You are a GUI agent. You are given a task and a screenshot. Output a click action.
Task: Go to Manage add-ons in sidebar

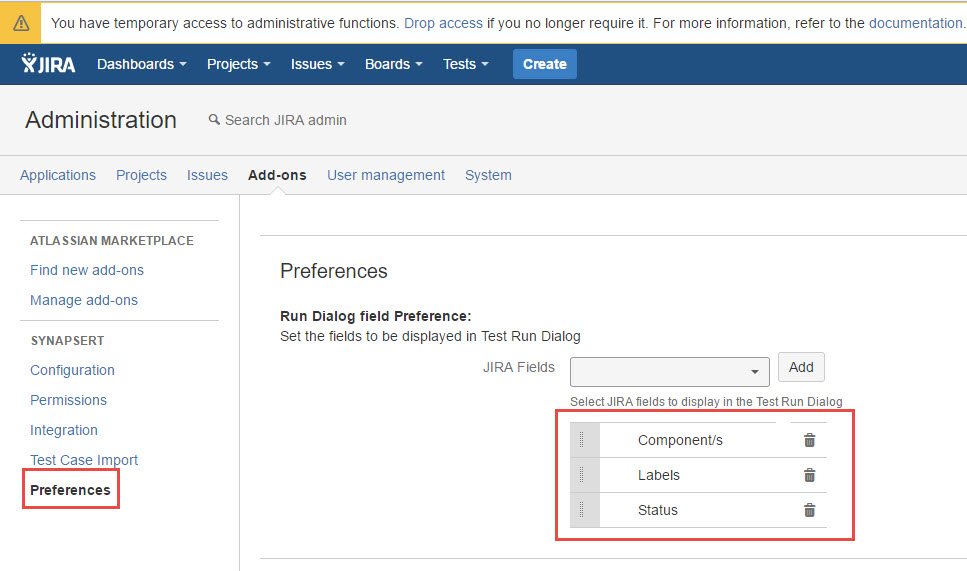pyautogui.click(x=84, y=300)
